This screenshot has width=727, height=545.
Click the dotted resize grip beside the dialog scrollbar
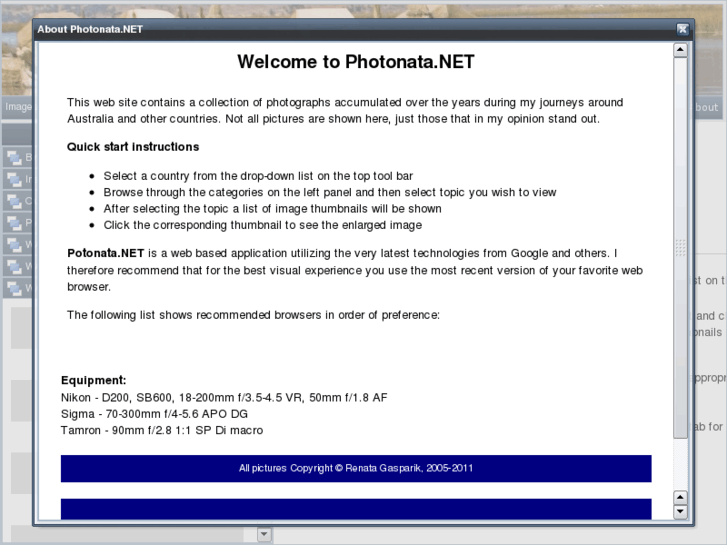681,247
